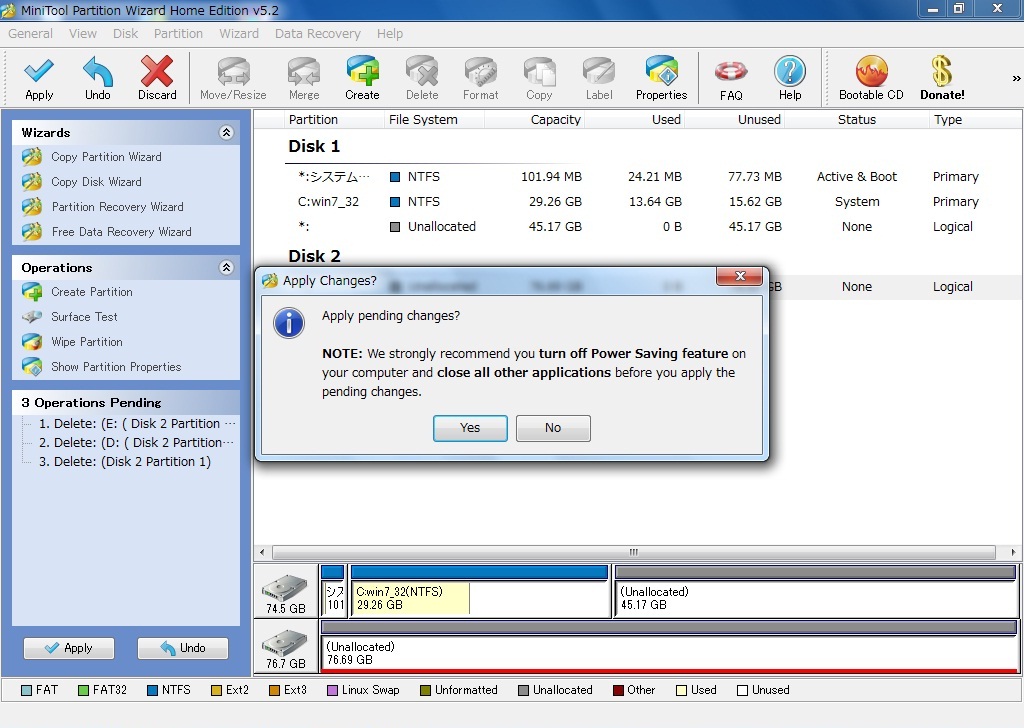Click the Donate dollar icon

pos(942,78)
